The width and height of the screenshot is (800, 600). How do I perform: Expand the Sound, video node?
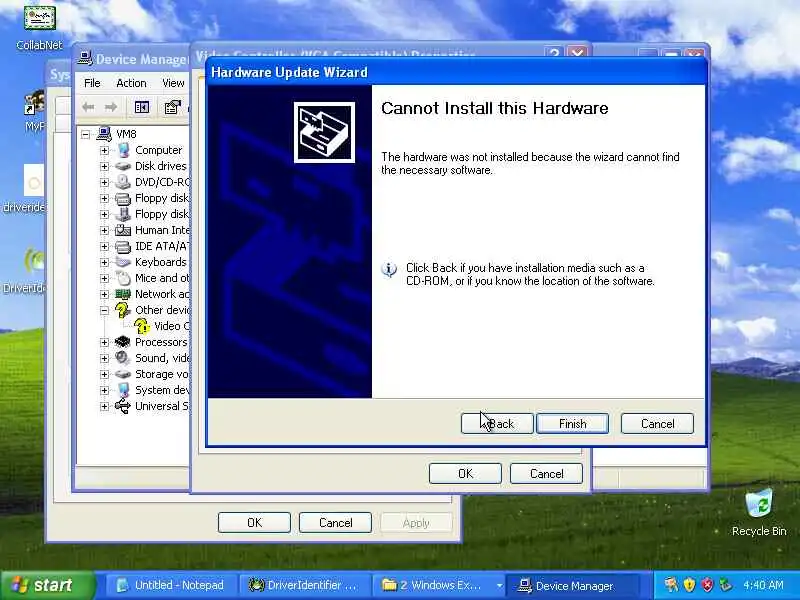(x=104, y=358)
